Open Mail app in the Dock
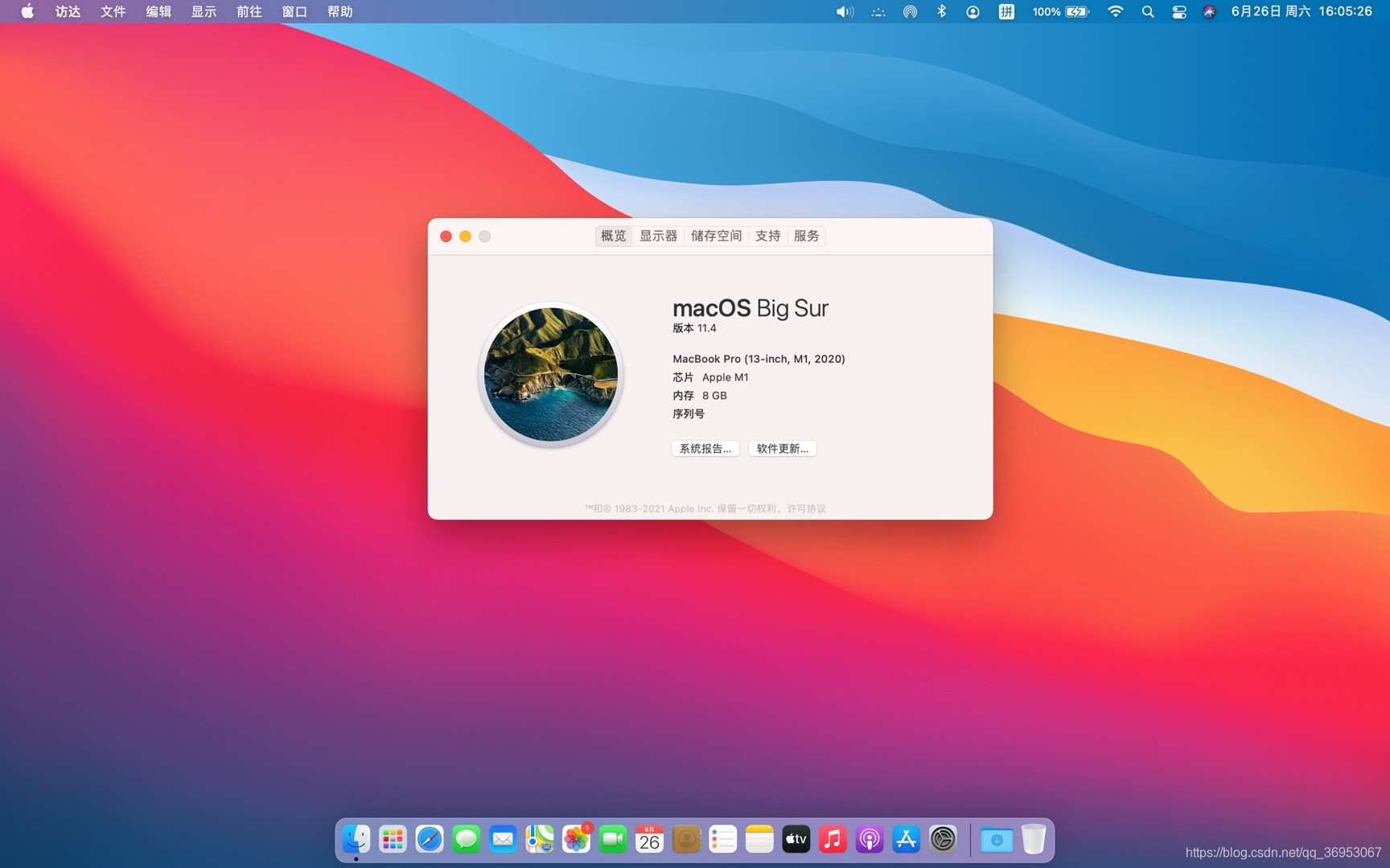The width and height of the screenshot is (1390, 868). [x=503, y=839]
